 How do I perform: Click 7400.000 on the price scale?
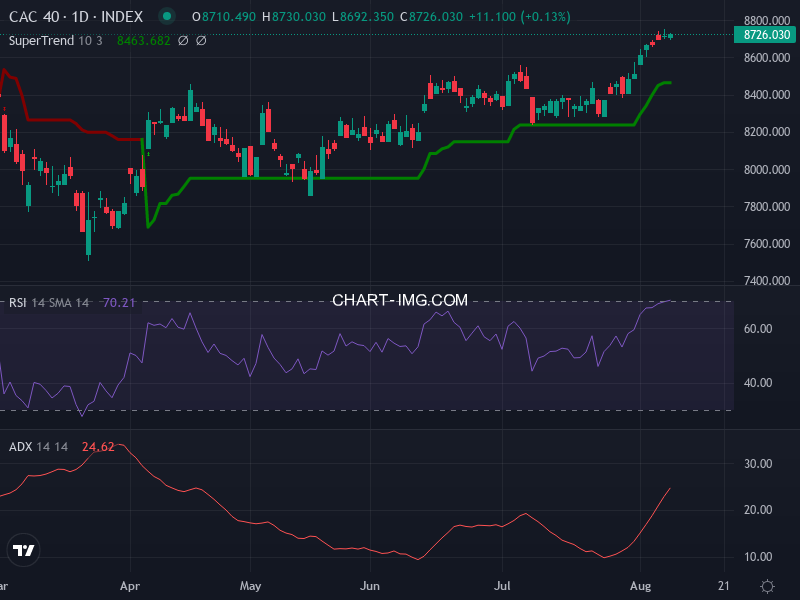tap(767, 281)
